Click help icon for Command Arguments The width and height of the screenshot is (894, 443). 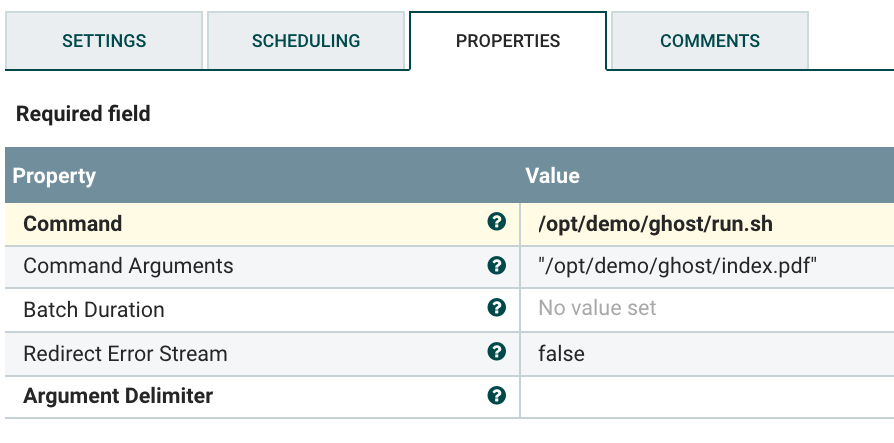click(496, 265)
